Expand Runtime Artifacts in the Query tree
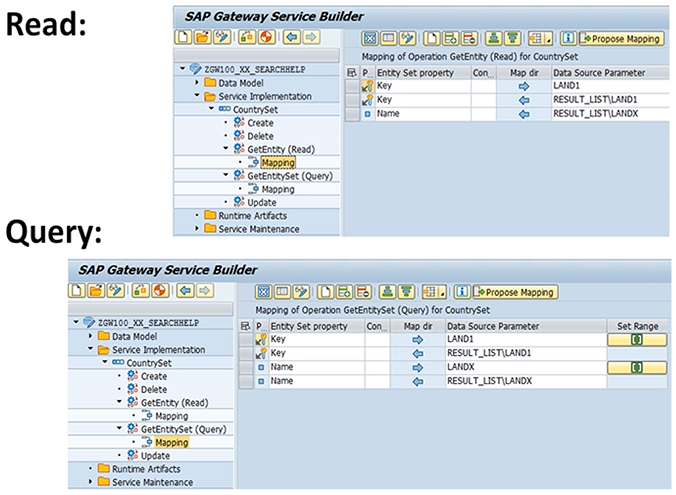The image size is (676, 495). pyautogui.click(x=91, y=468)
